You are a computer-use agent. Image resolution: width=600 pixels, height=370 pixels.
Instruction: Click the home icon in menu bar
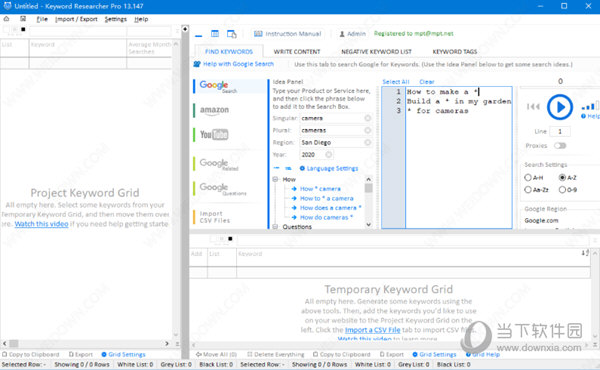click(x=7, y=19)
